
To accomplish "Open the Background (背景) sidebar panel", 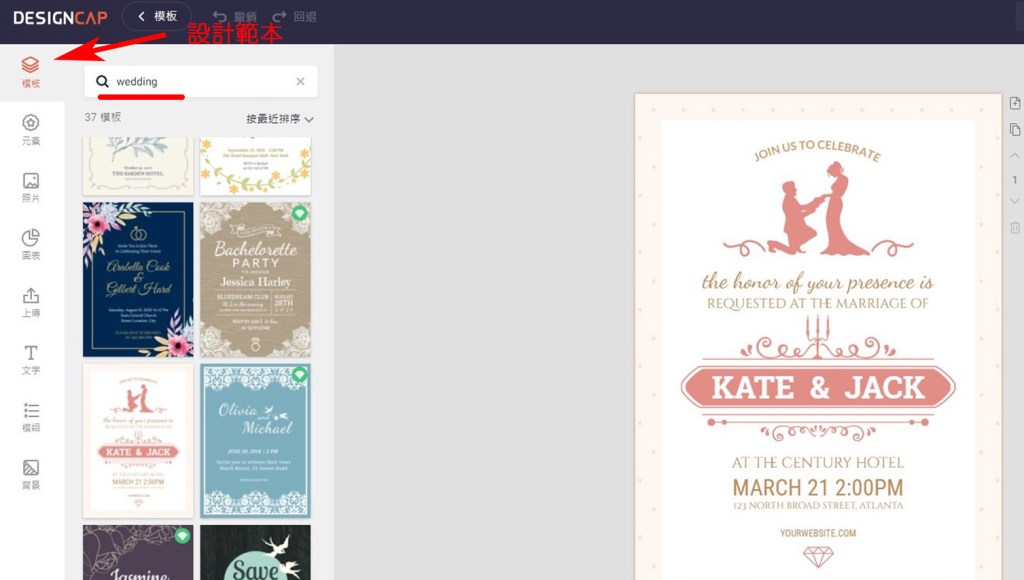I will coord(31,474).
